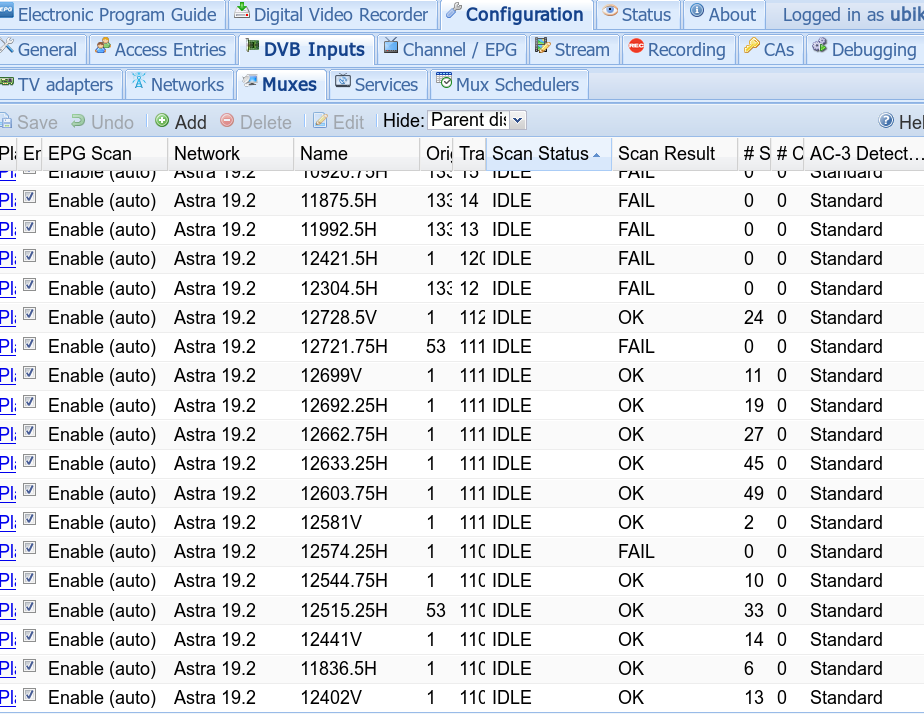Open the Play link for mux 12544.75H

[x=8, y=581]
